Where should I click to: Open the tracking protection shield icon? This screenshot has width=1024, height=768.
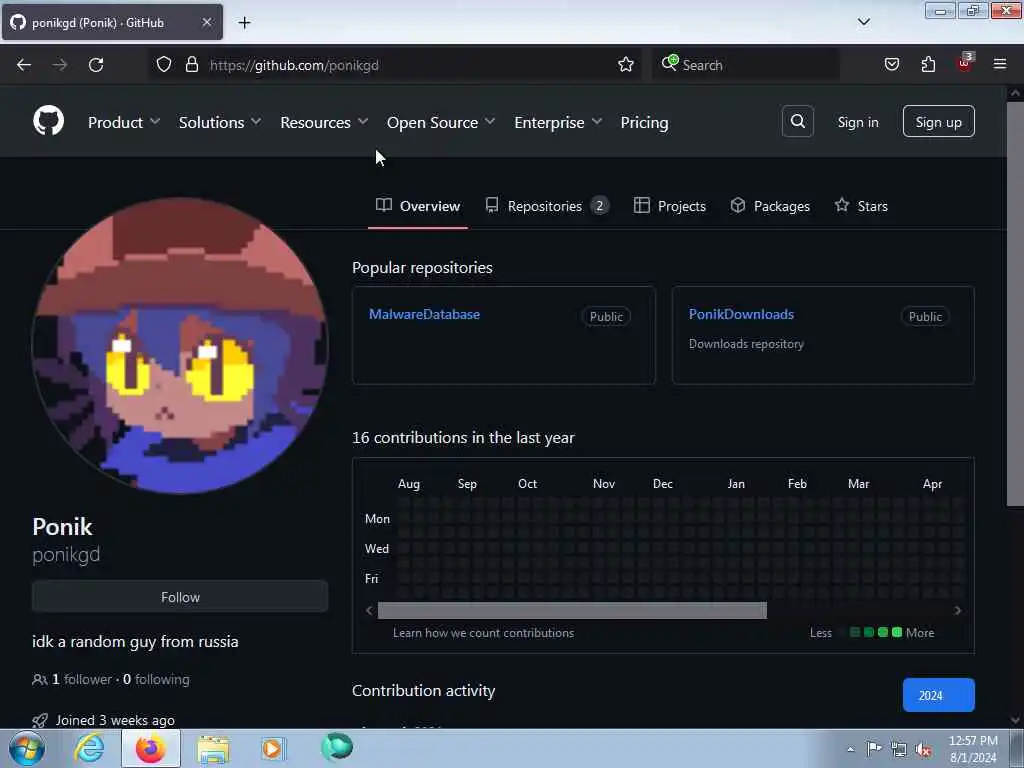click(x=164, y=65)
